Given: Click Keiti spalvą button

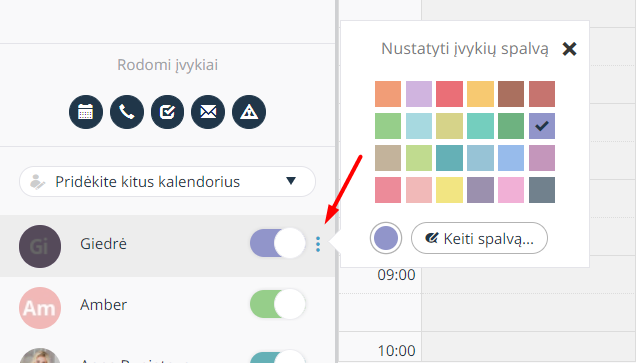Looking at the screenshot, I should (479, 238).
